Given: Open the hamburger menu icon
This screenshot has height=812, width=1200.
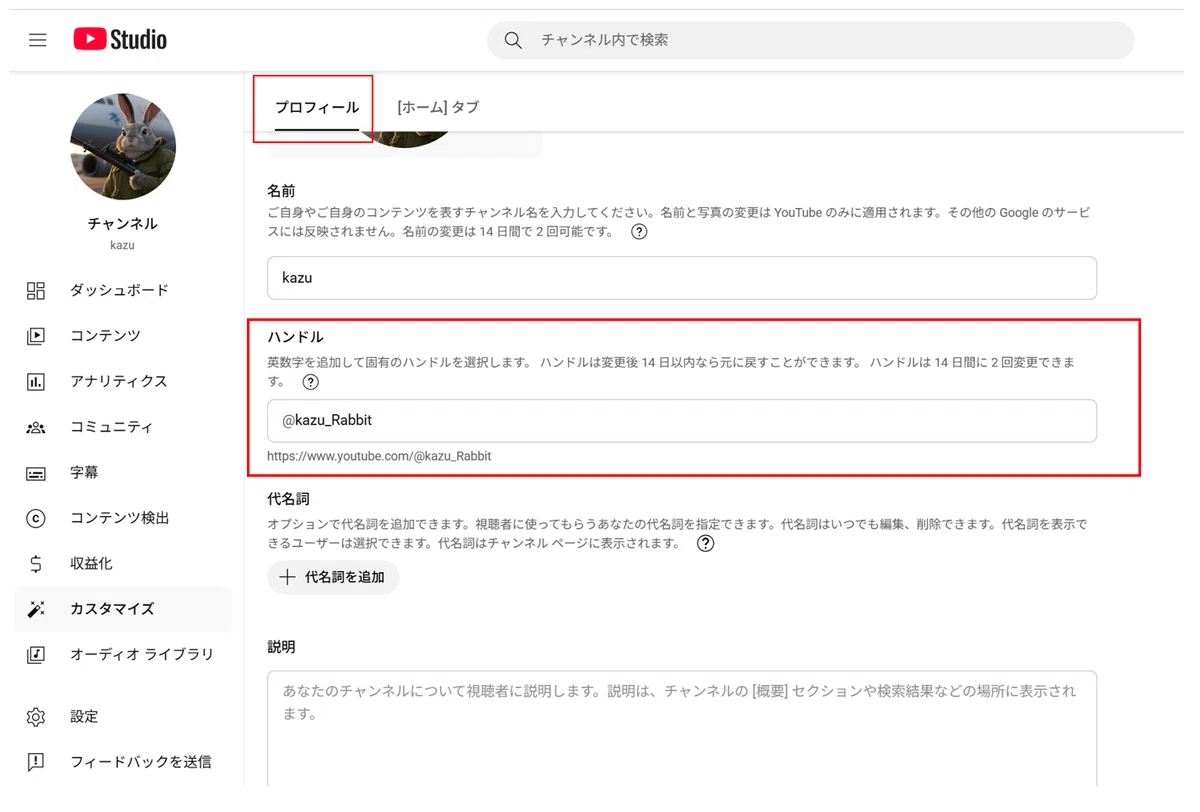Looking at the screenshot, I should click(37, 40).
